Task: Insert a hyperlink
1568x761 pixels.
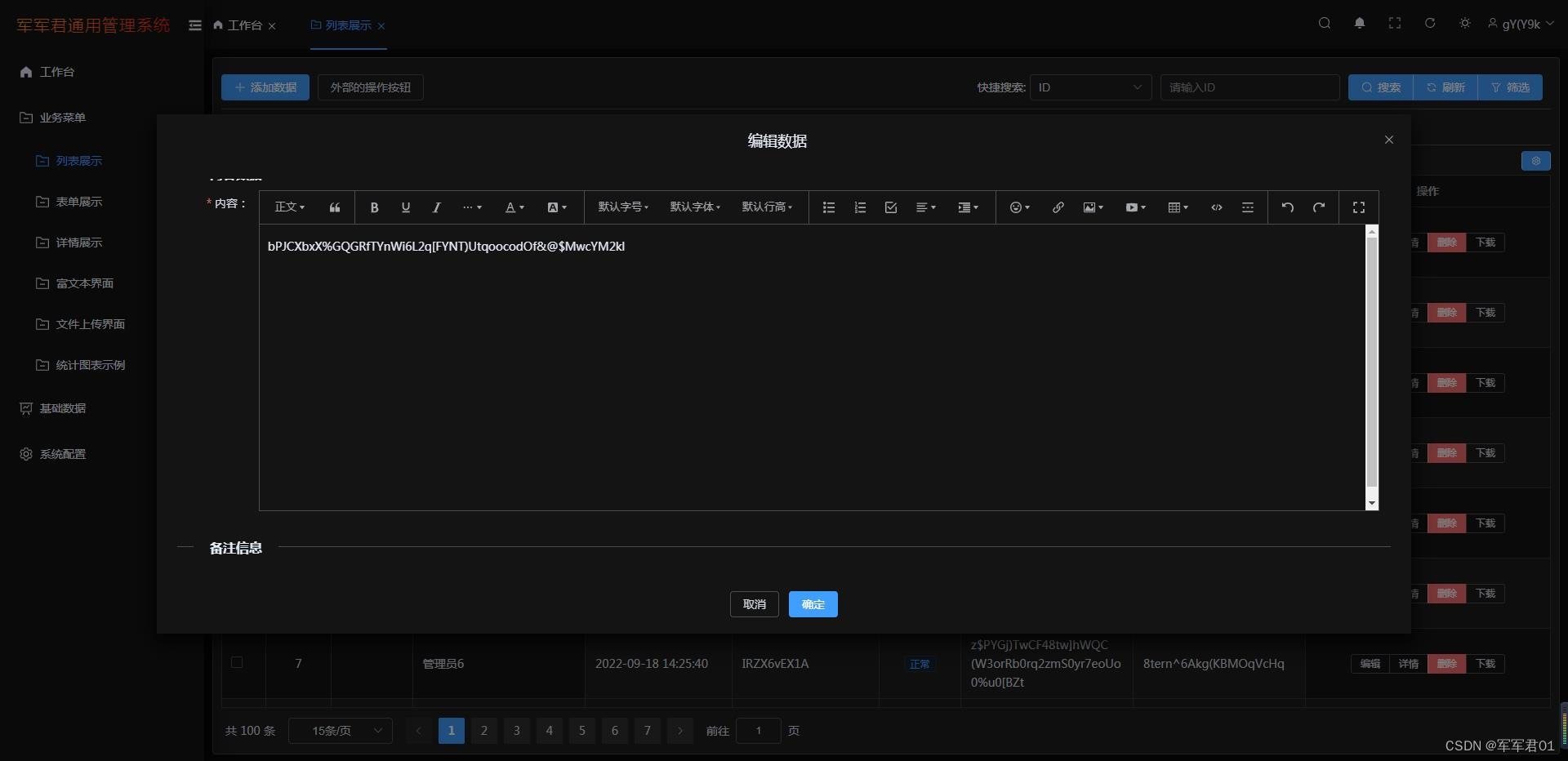Action: [x=1058, y=207]
